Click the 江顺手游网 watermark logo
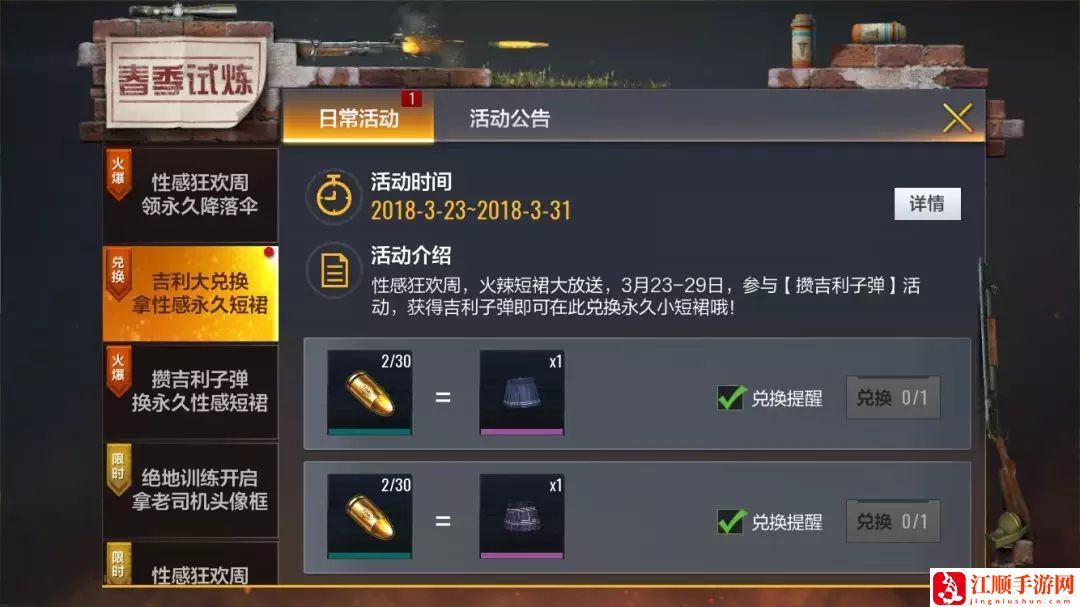The width and height of the screenshot is (1080, 607). (x=1005, y=588)
